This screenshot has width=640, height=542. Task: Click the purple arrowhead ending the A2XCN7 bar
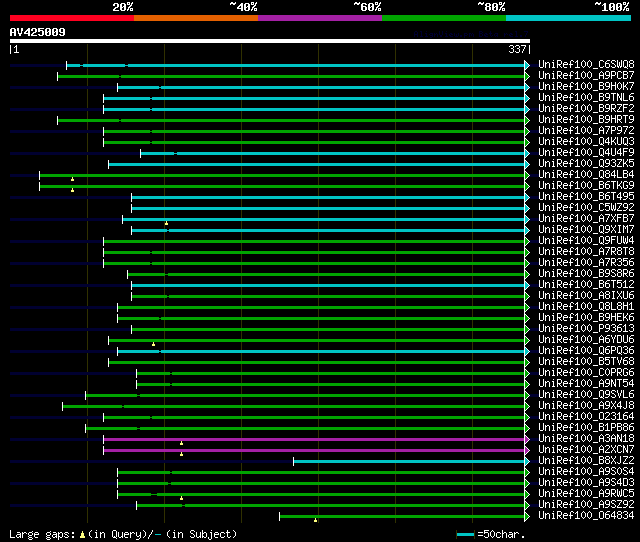(527, 451)
